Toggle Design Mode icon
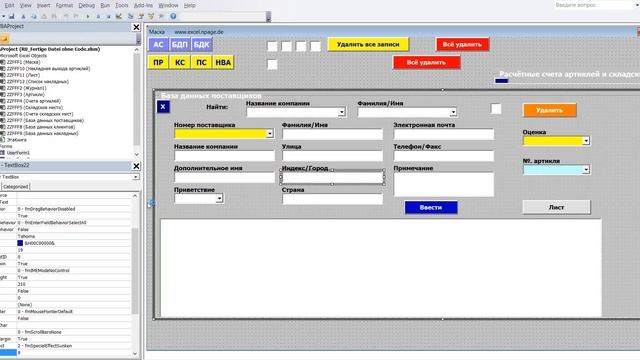 [119, 16]
